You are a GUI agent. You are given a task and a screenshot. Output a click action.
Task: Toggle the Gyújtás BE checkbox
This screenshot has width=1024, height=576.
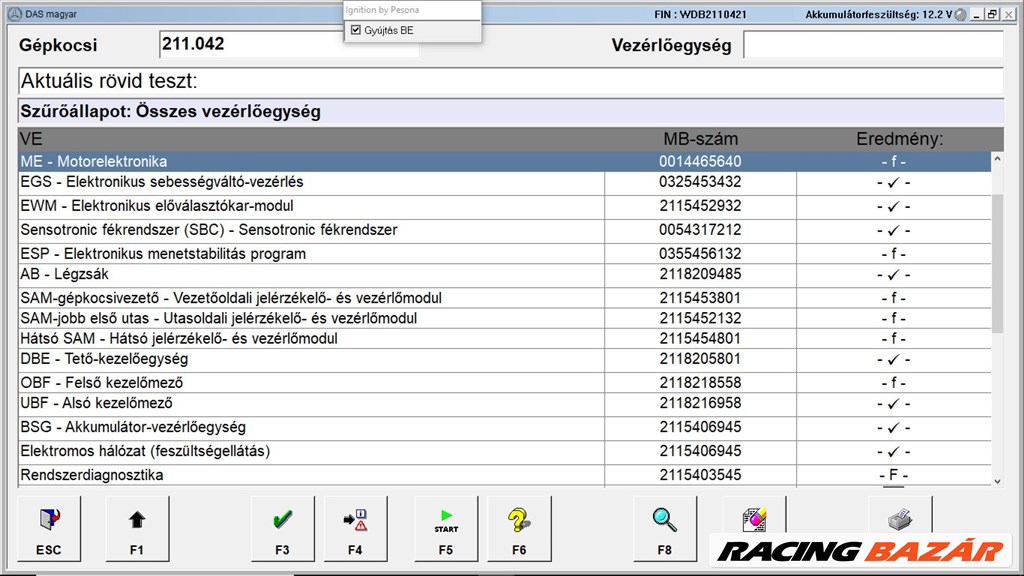pos(355,31)
